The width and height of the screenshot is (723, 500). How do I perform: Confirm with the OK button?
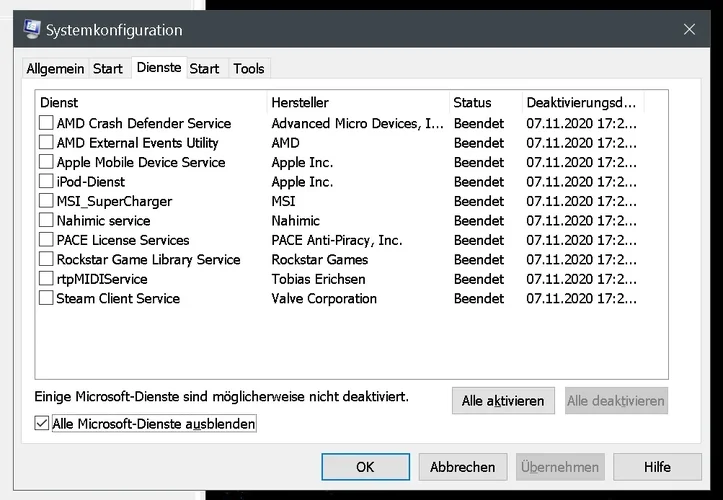(365, 467)
